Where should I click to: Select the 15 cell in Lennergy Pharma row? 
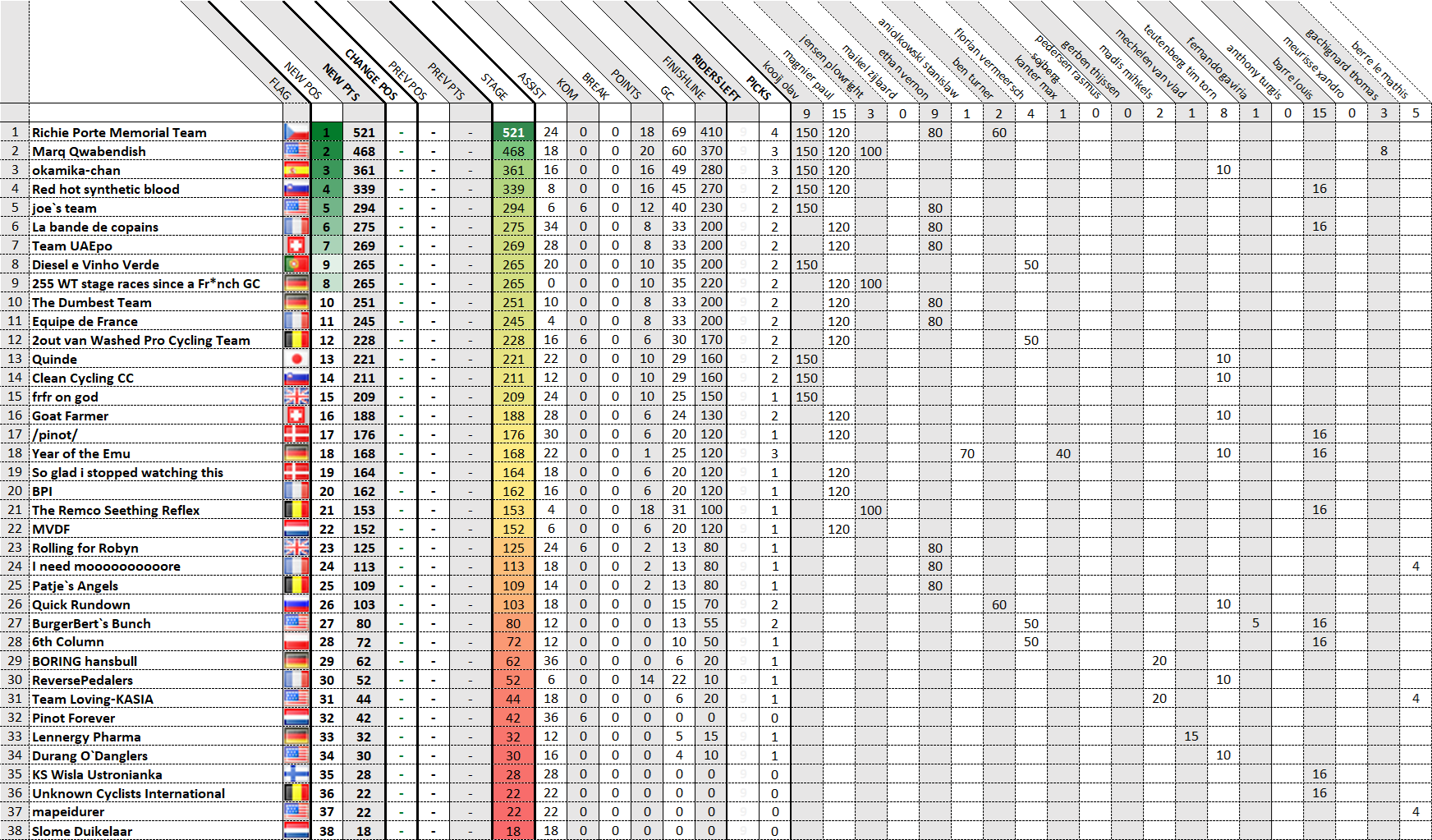click(1191, 737)
